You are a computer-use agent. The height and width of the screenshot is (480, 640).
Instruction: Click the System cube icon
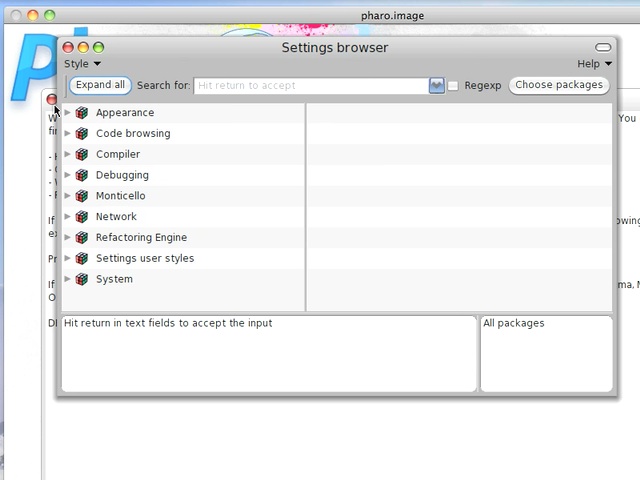82,279
